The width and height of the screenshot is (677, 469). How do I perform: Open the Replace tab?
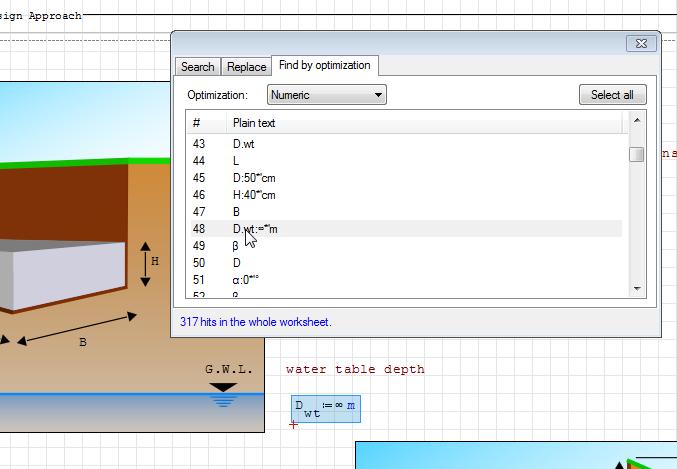pyautogui.click(x=246, y=67)
